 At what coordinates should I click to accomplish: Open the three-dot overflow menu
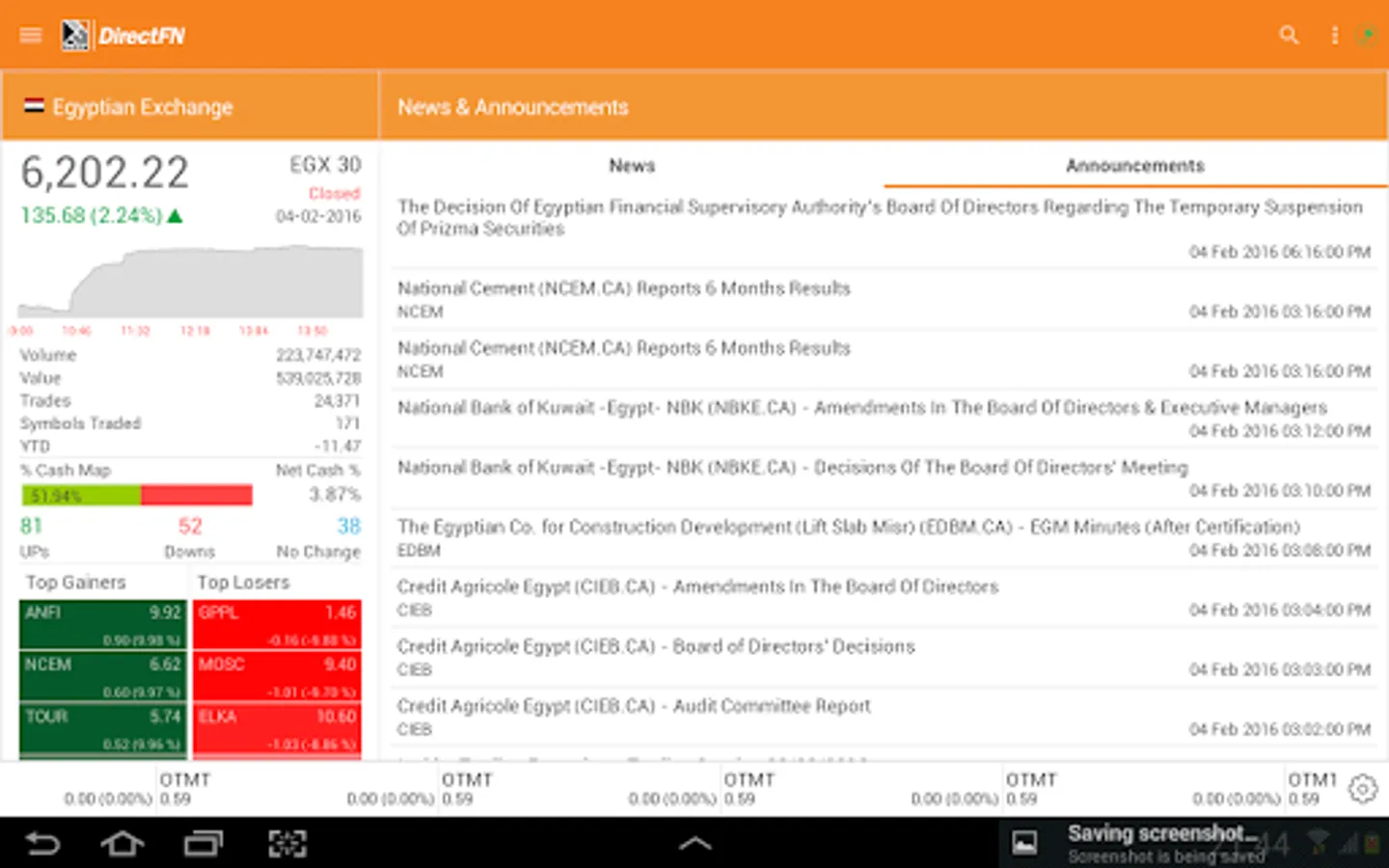pos(1335,36)
